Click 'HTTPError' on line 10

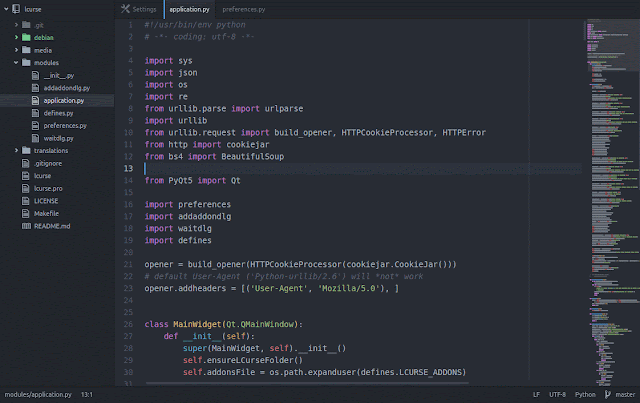464,132
